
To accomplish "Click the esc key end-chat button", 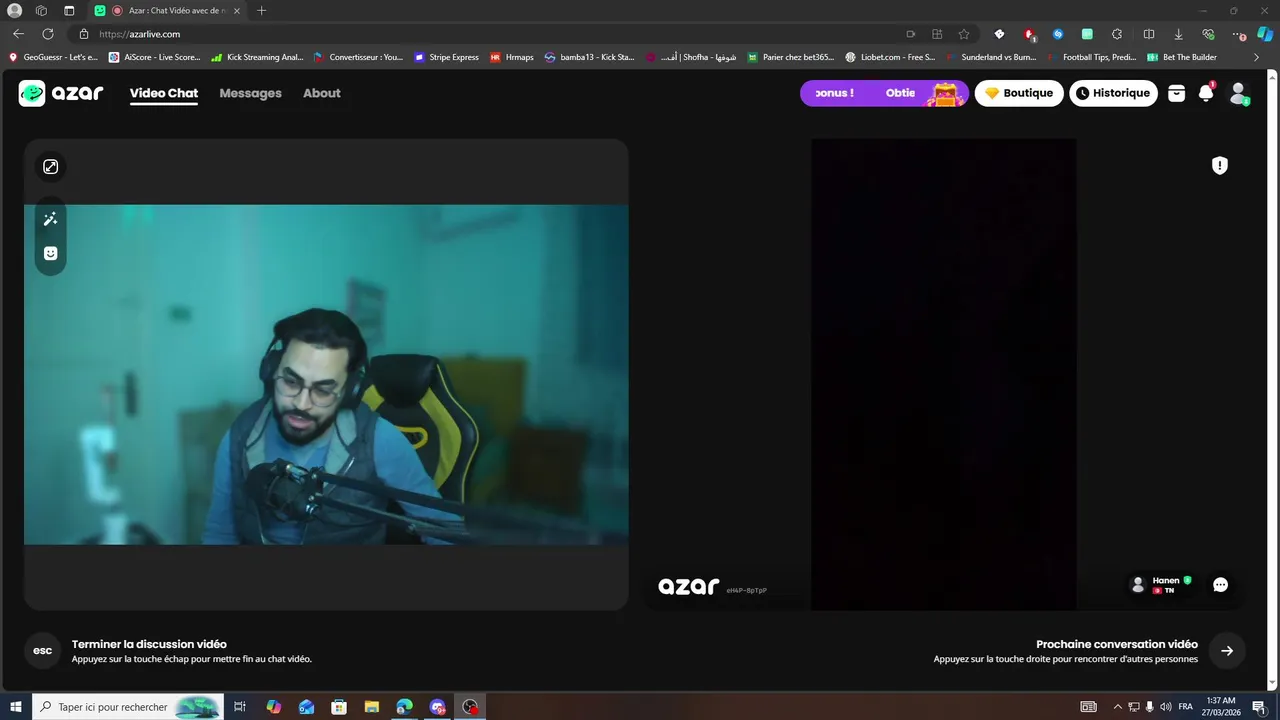I will pyautogui.click(x=43, y=651).
